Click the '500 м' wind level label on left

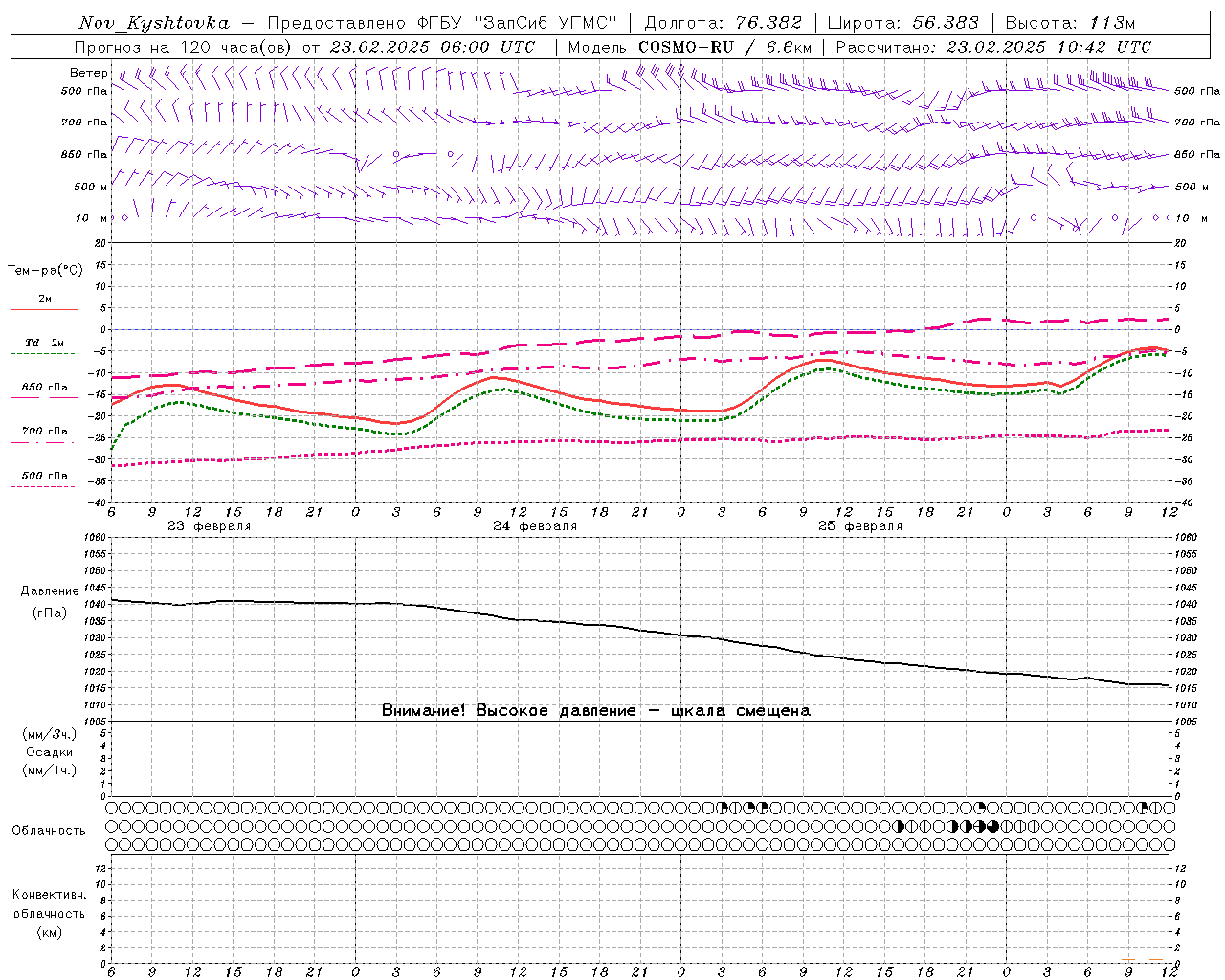pos(91,187)
